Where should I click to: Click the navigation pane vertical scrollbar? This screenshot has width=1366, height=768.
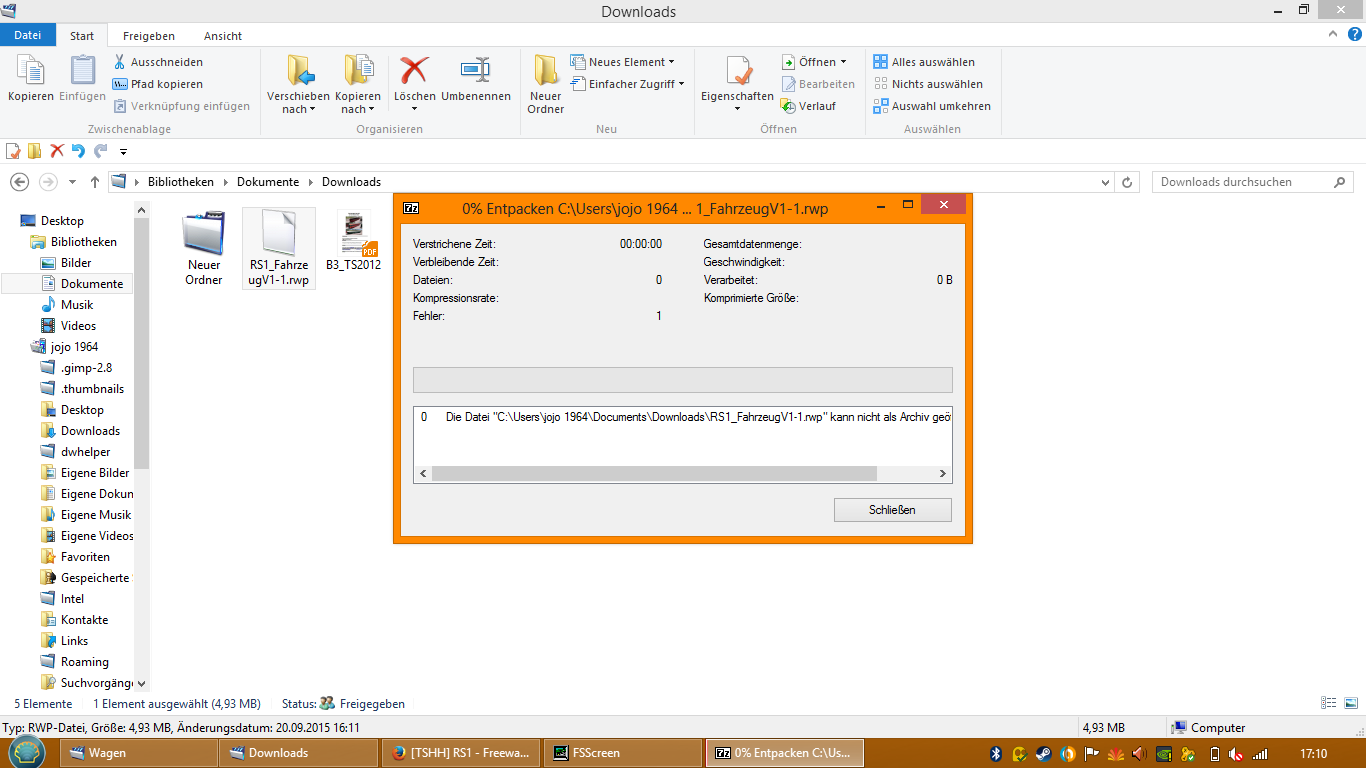(x=141, y=345)
